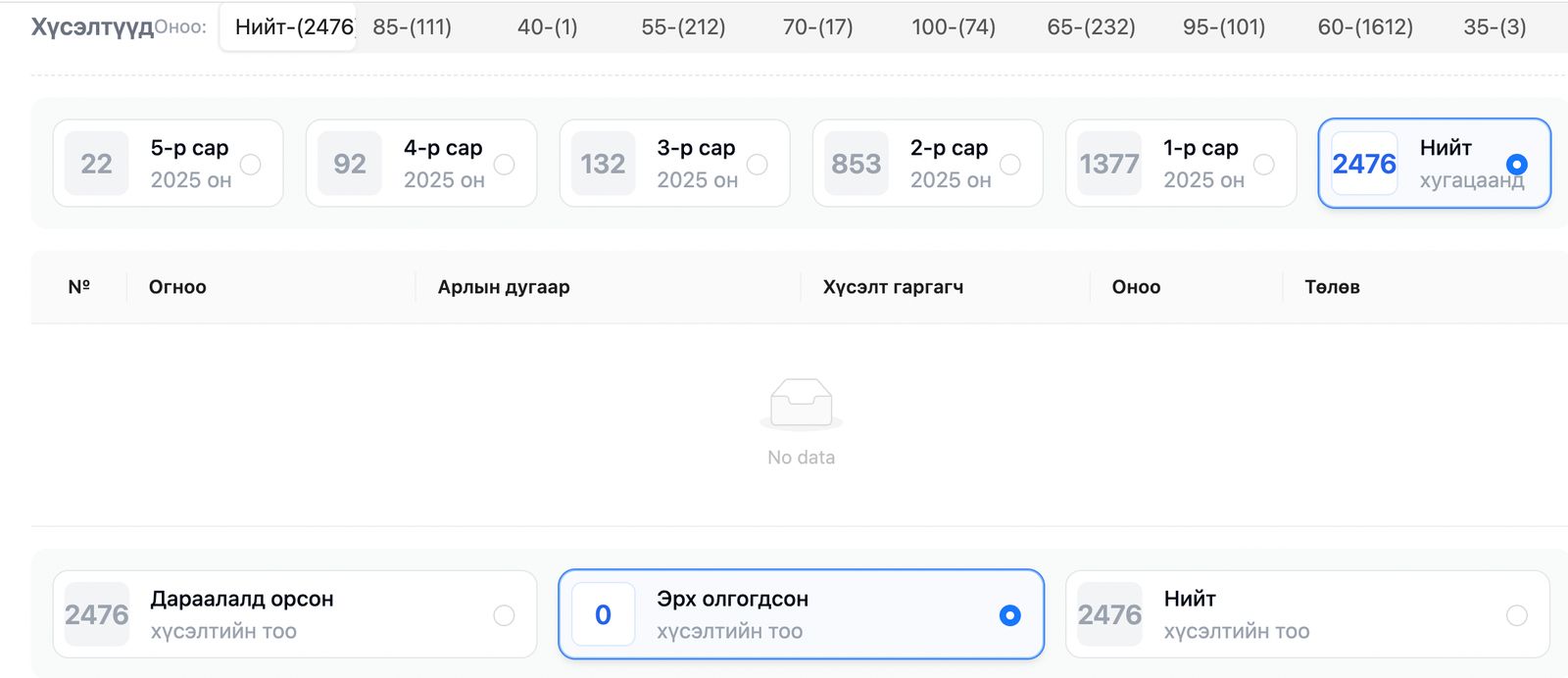Viewport: 1568px width, 678px height.
Task: Select the Эрх олгогдсон radio button
Action: 1010,615
